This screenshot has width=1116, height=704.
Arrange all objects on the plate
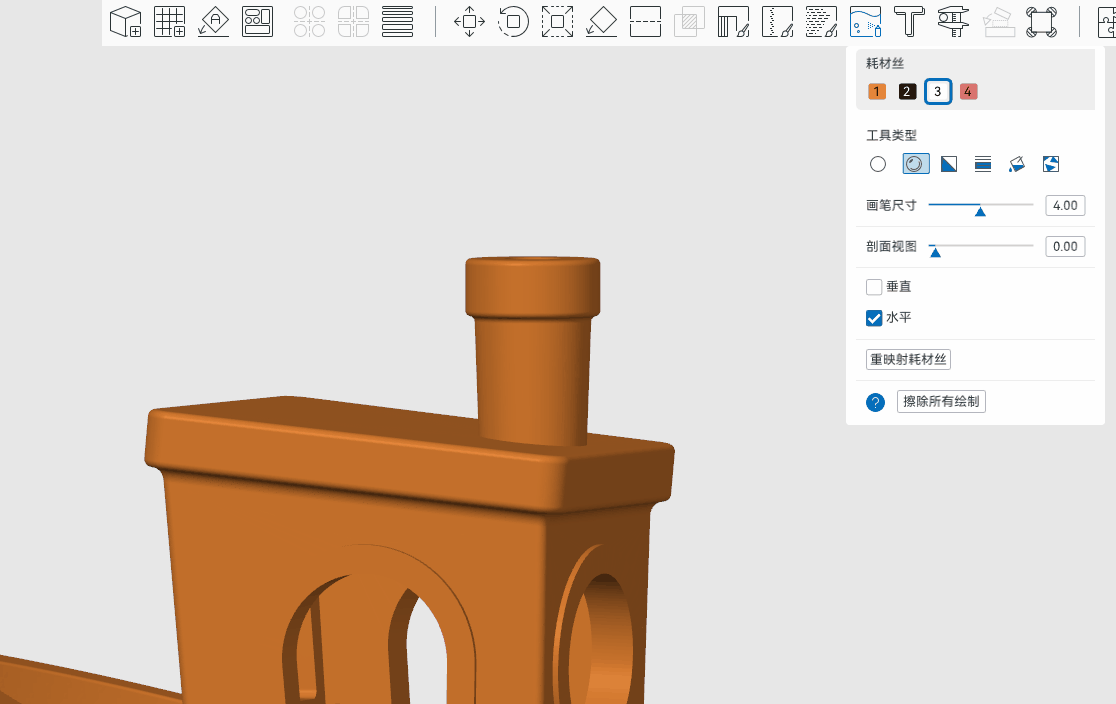coord(258,21)
